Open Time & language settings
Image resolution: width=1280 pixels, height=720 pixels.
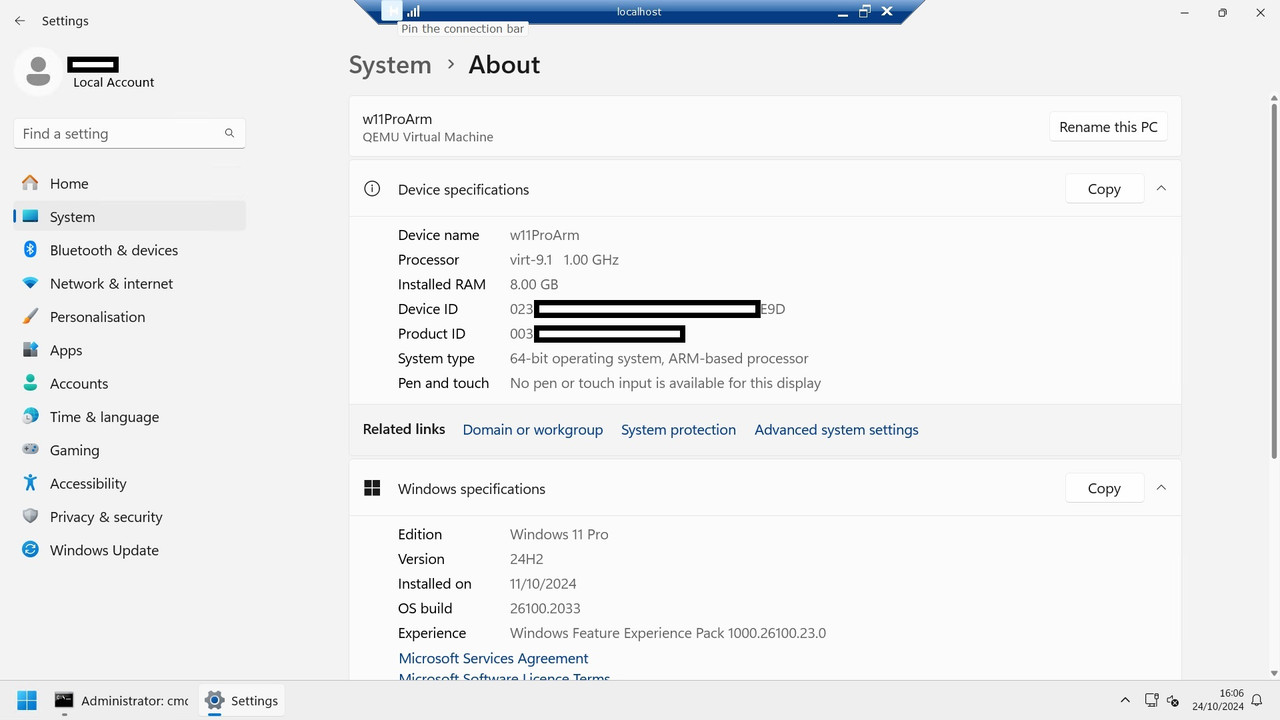pyautogui.click(x=129, y=417)
